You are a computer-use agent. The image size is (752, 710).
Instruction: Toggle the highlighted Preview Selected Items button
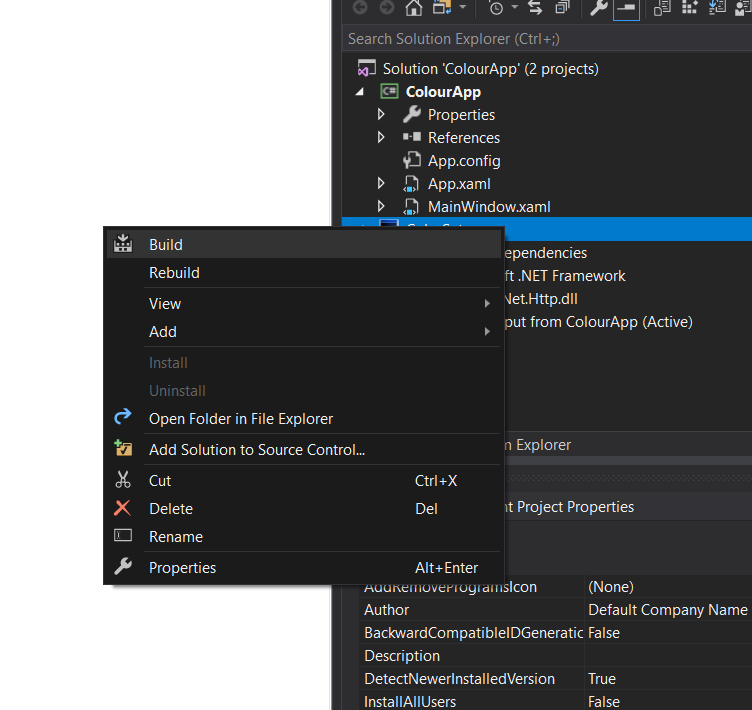626,9
